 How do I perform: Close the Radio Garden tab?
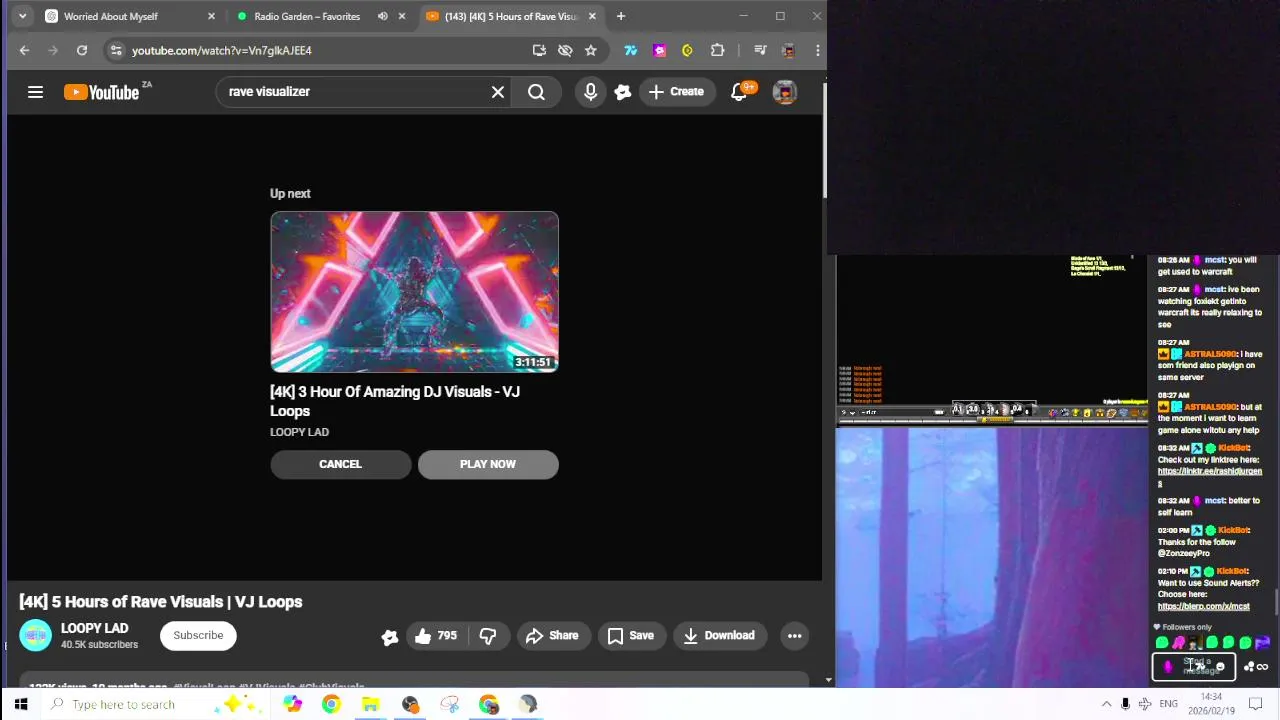point(402,16)
